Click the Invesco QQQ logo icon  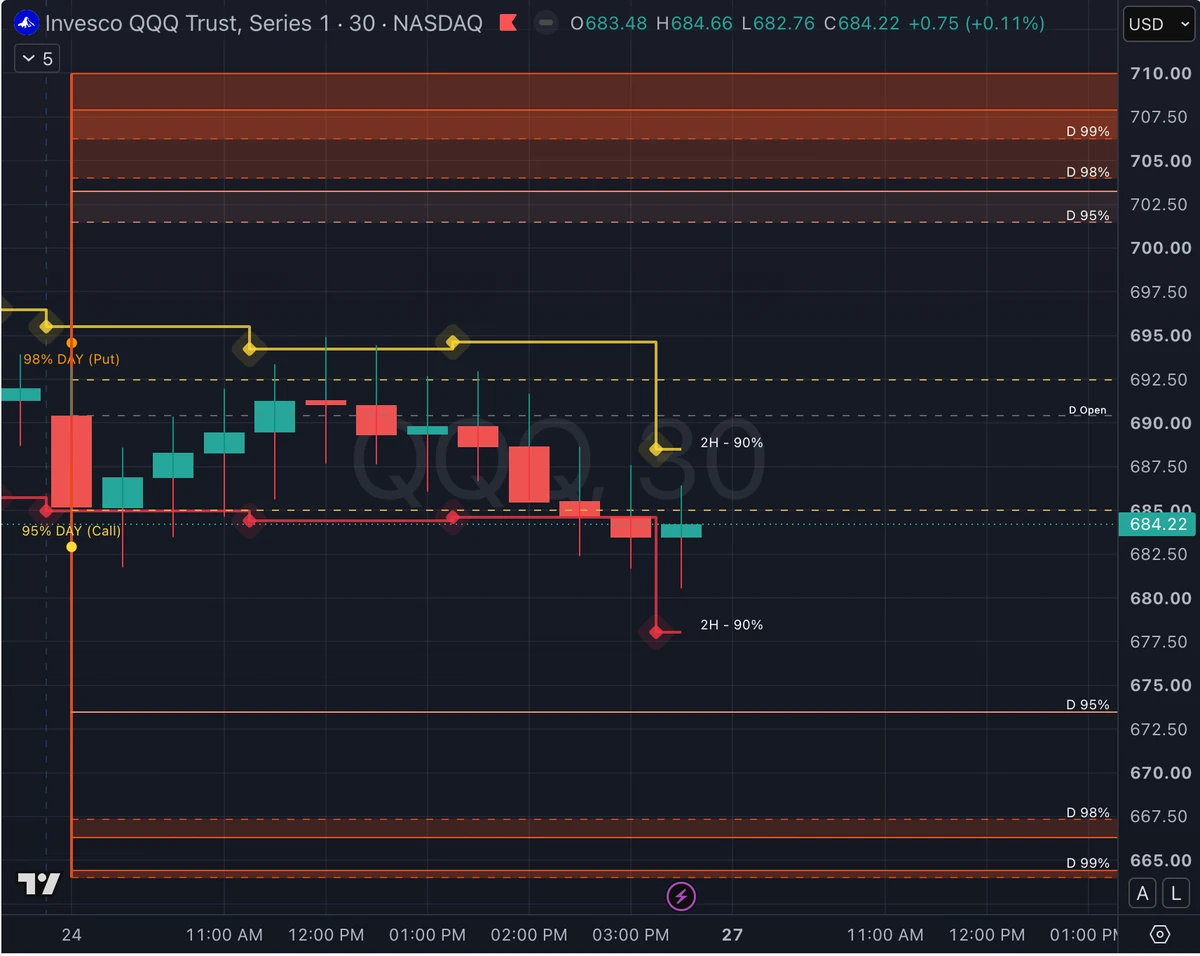pyautogui.click(x=28, y=22)
